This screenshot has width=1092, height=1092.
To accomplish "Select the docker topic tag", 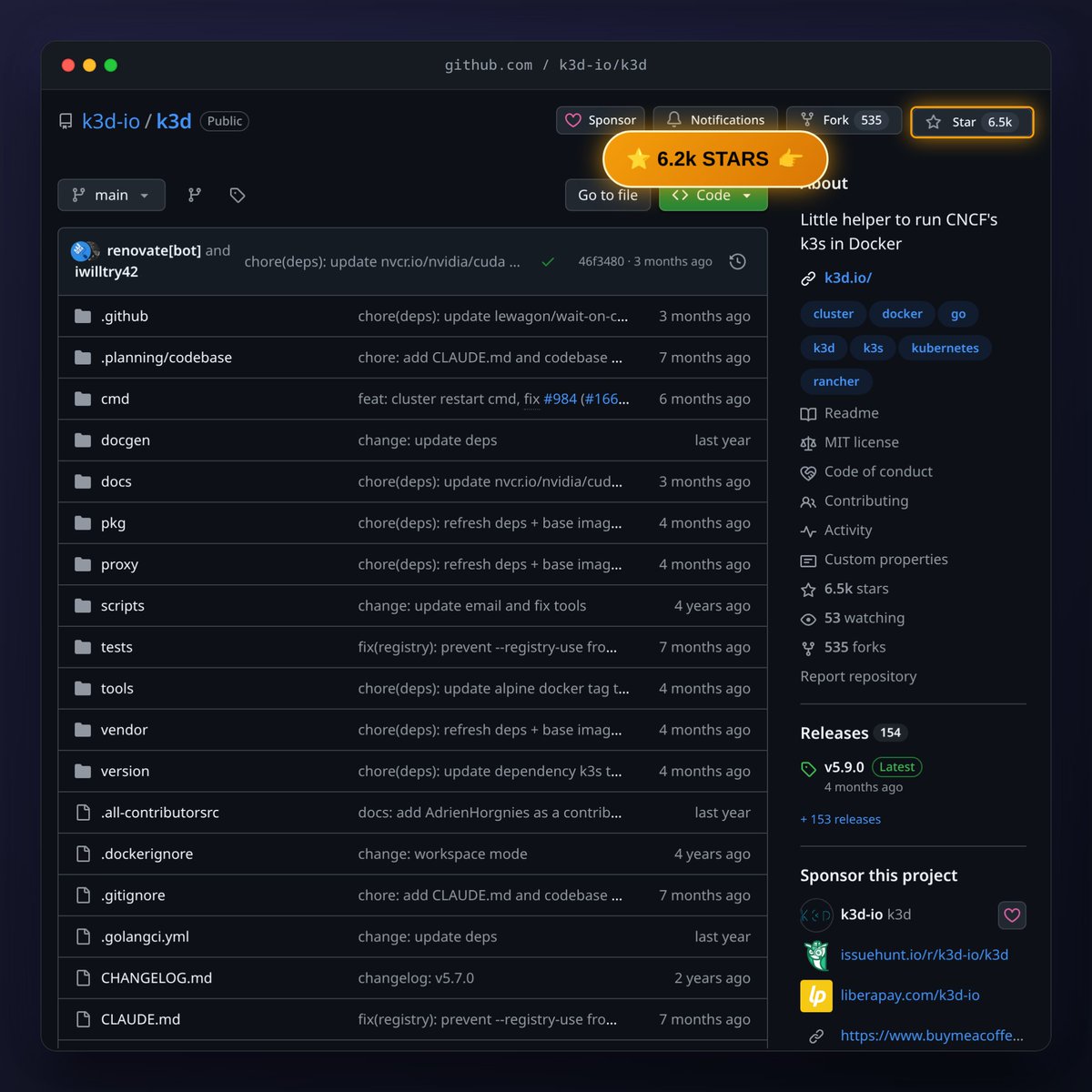I will [902, 314].
